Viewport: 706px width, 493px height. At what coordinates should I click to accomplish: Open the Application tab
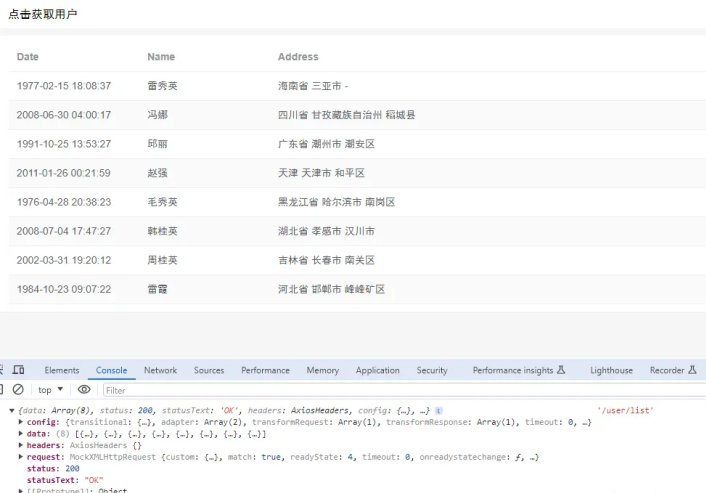pyautogui.click(x=377, y=370)
